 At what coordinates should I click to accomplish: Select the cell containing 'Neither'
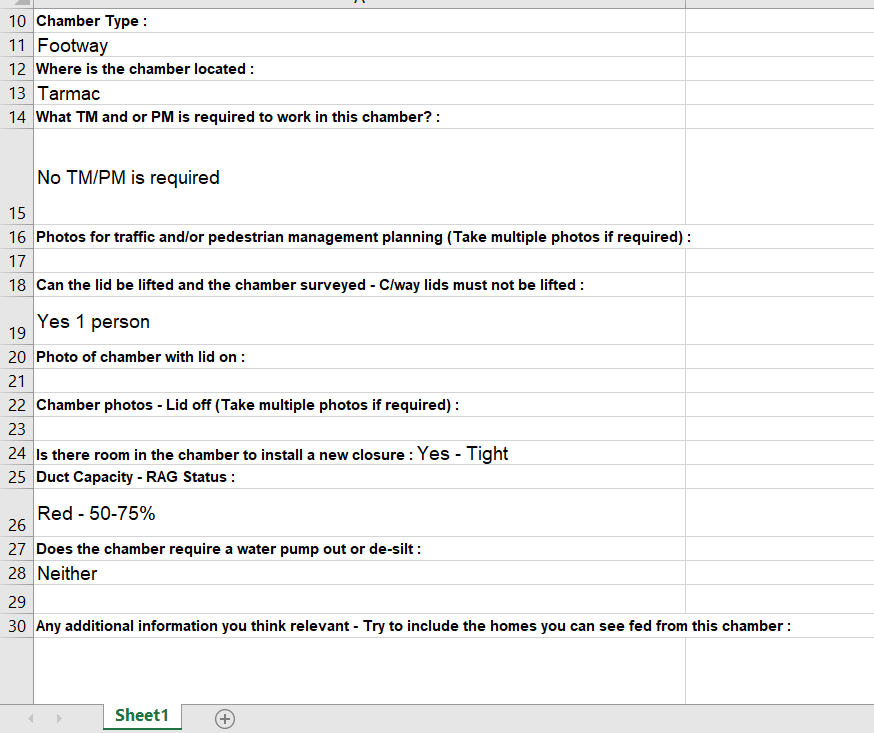pyautogui.click(x=360, y=573)
